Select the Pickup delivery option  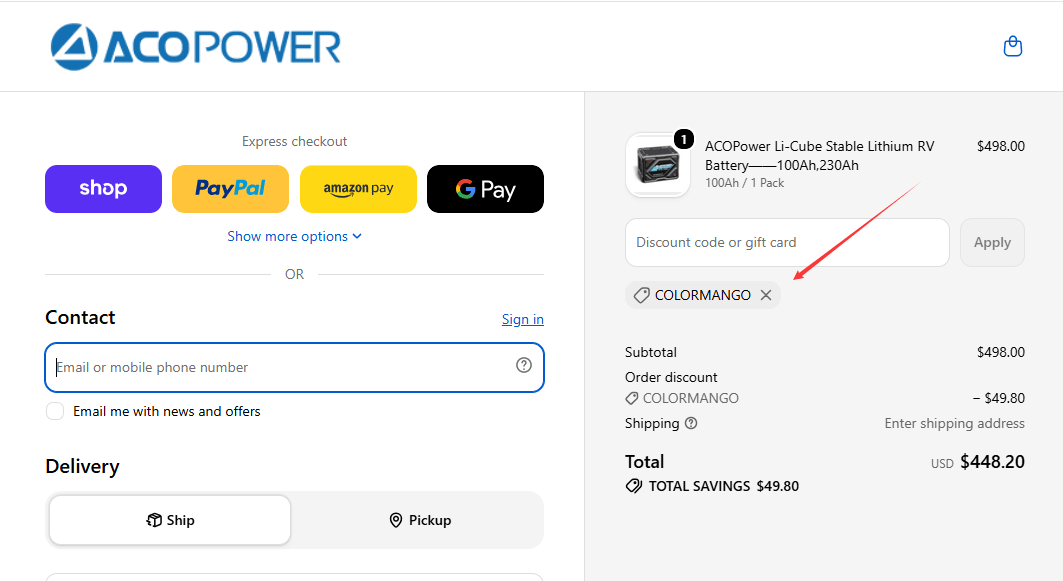[420, 520]
